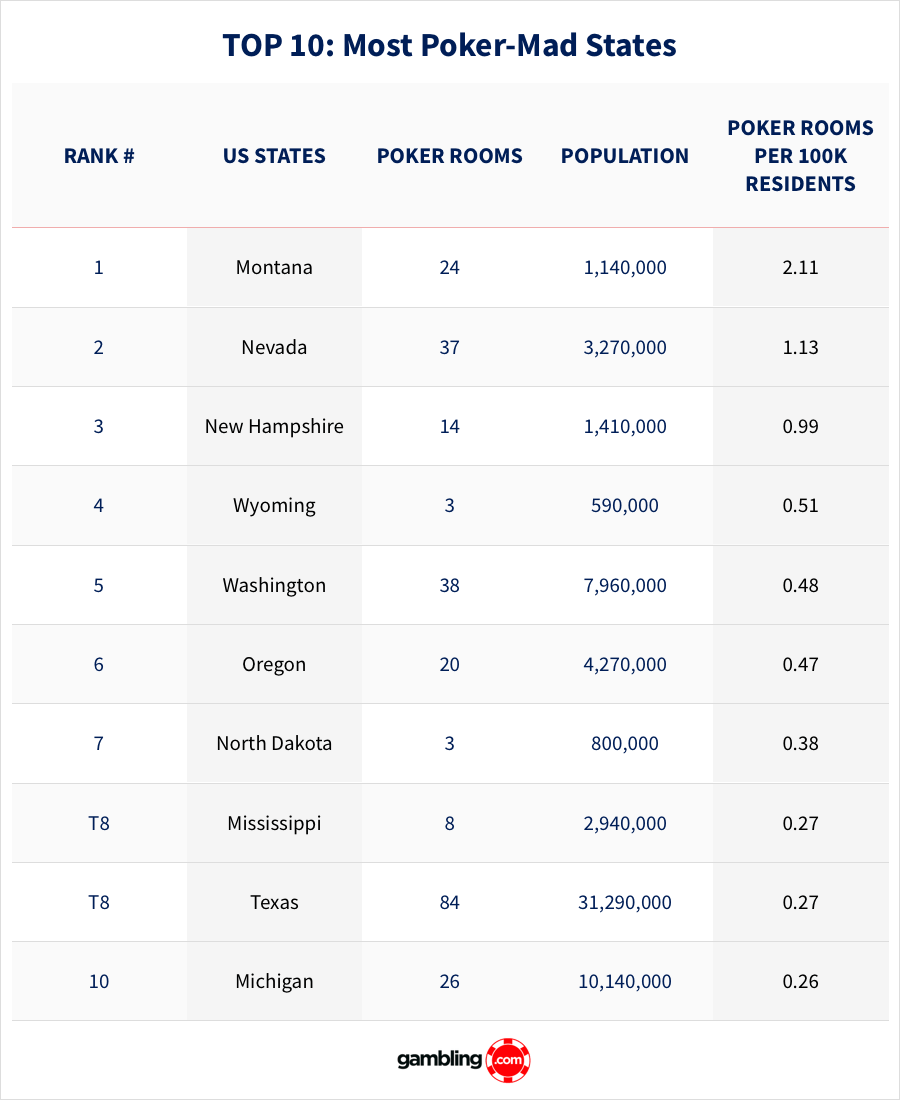Select Michigan's 0.26 per 100K value
This screenshot has width=900, height=1100.
[800, 981]
